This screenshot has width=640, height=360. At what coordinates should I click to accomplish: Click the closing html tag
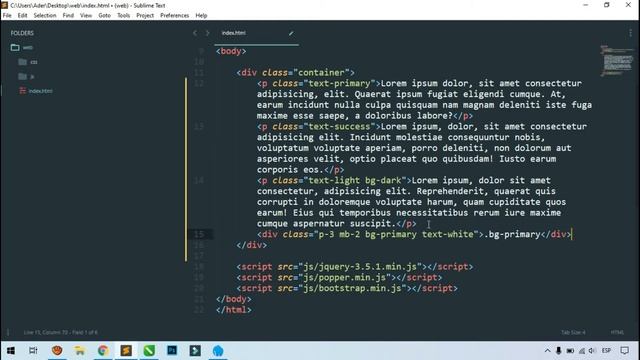233,310
